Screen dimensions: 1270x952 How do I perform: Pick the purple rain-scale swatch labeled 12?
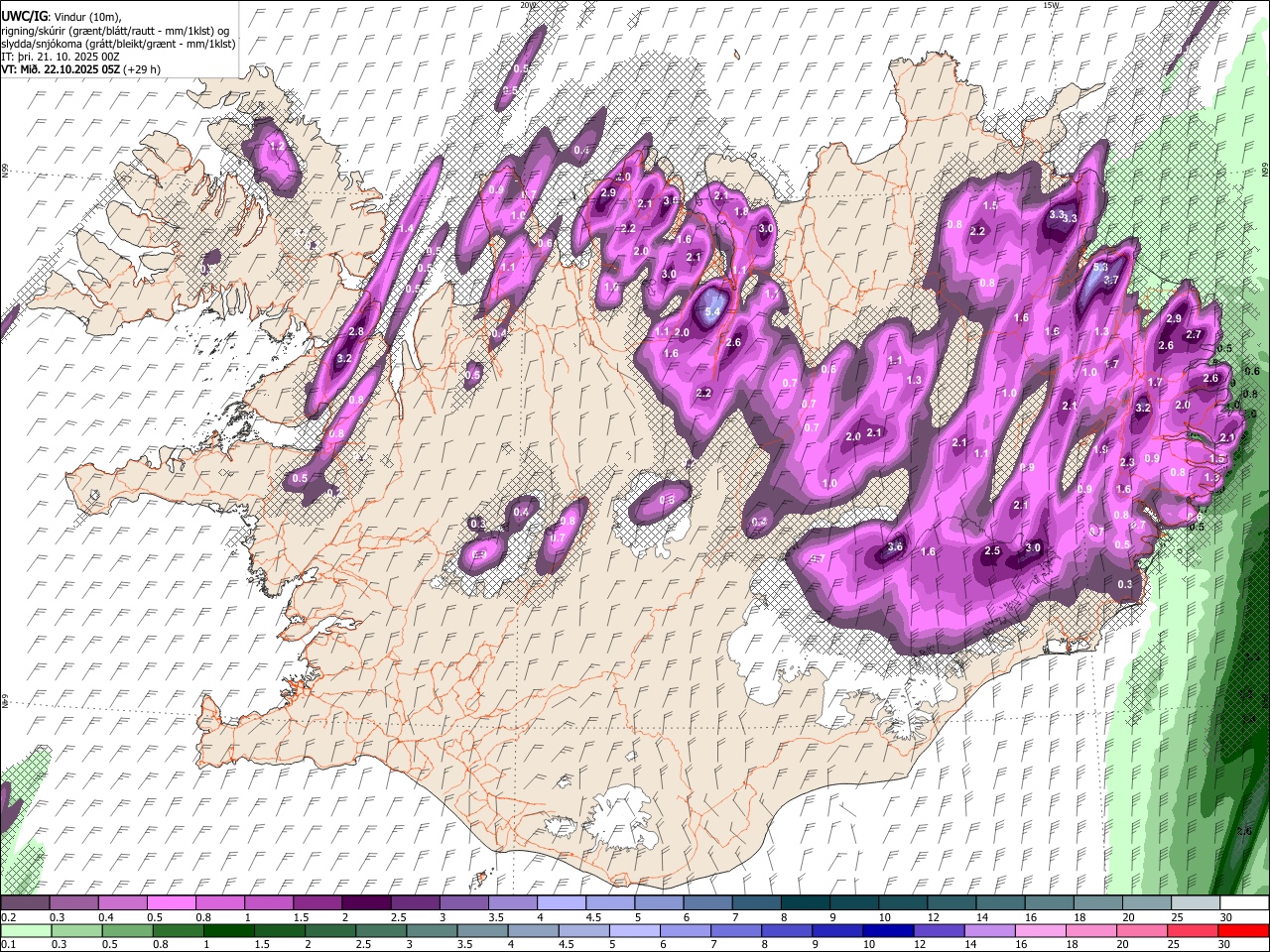point(939,930)
